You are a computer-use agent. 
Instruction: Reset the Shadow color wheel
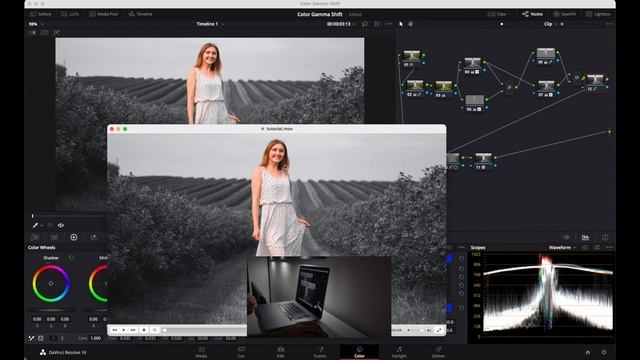pos(71,258)
